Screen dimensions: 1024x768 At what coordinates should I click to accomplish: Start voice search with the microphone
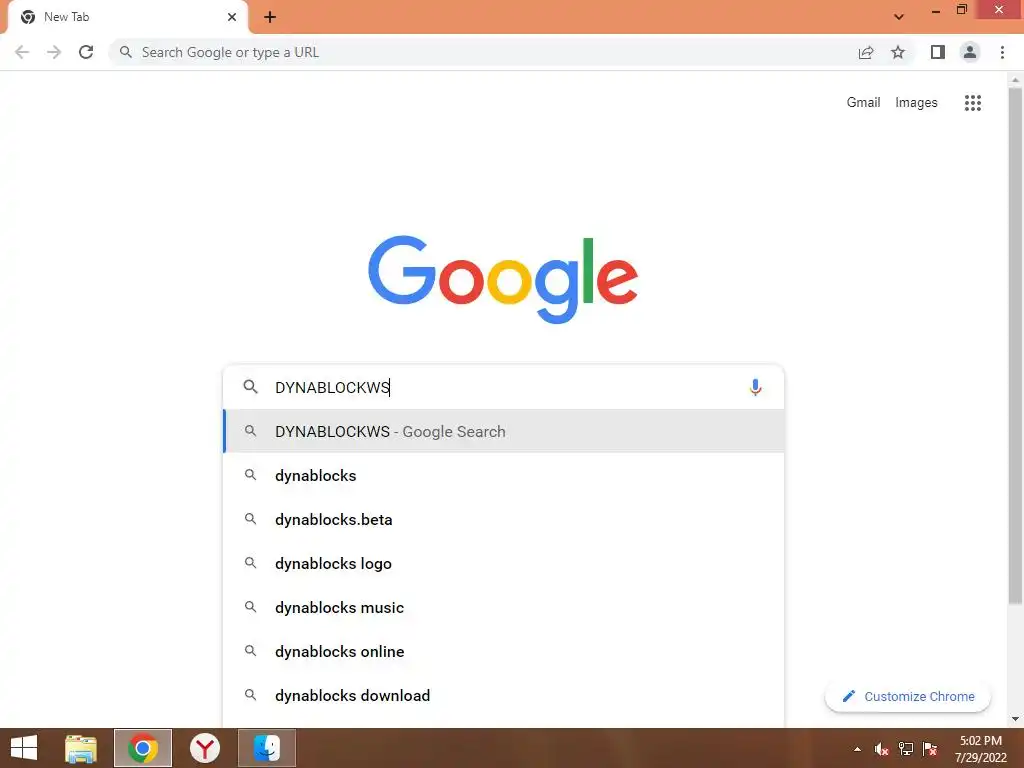pos(755,387)
